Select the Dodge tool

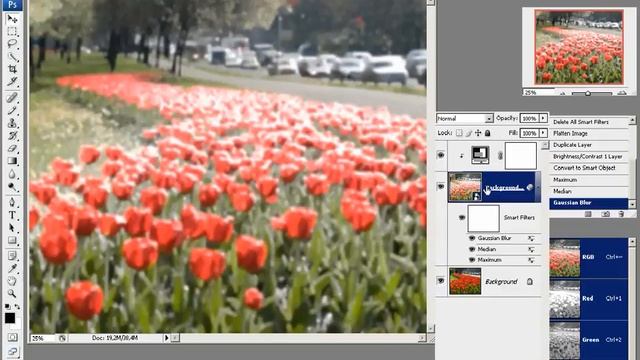(12, 187)
